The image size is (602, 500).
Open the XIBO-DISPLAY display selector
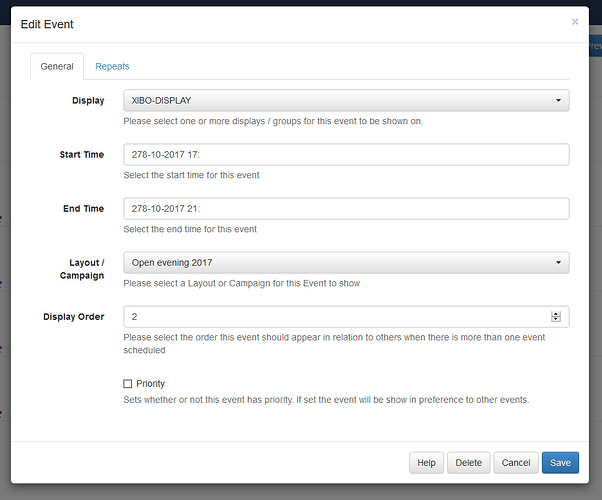pos(346,101)
